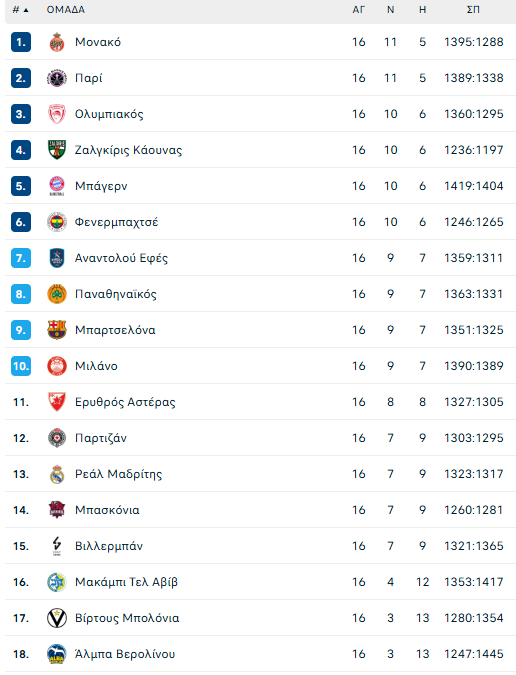Open the Παρί team link
The height and width of the screenshot is (675, 516).
tap(89, 78)
